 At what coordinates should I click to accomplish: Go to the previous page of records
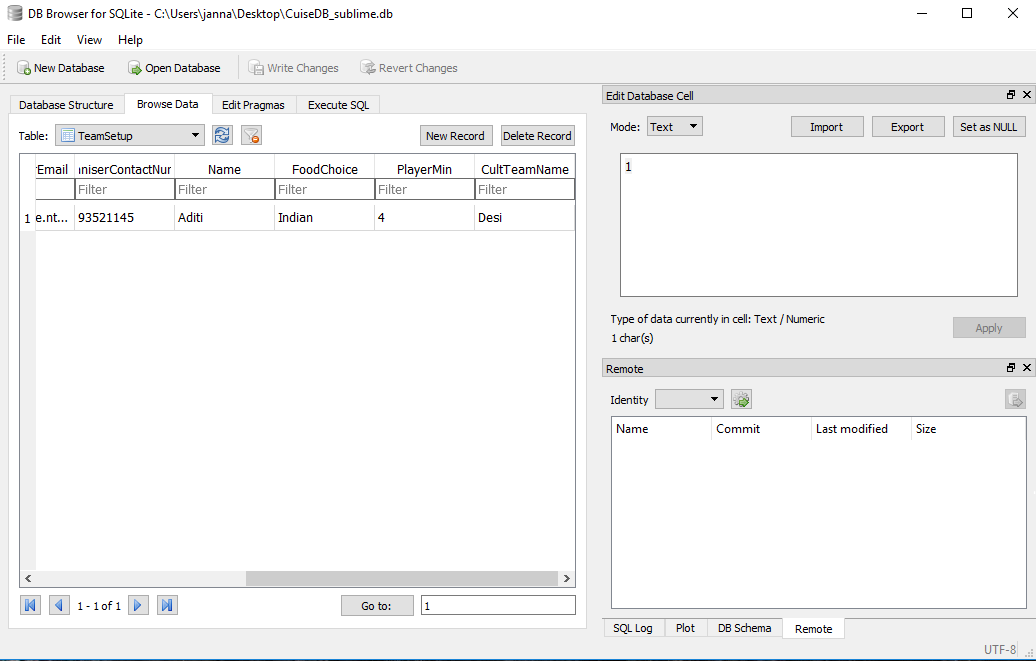point(59,605)
